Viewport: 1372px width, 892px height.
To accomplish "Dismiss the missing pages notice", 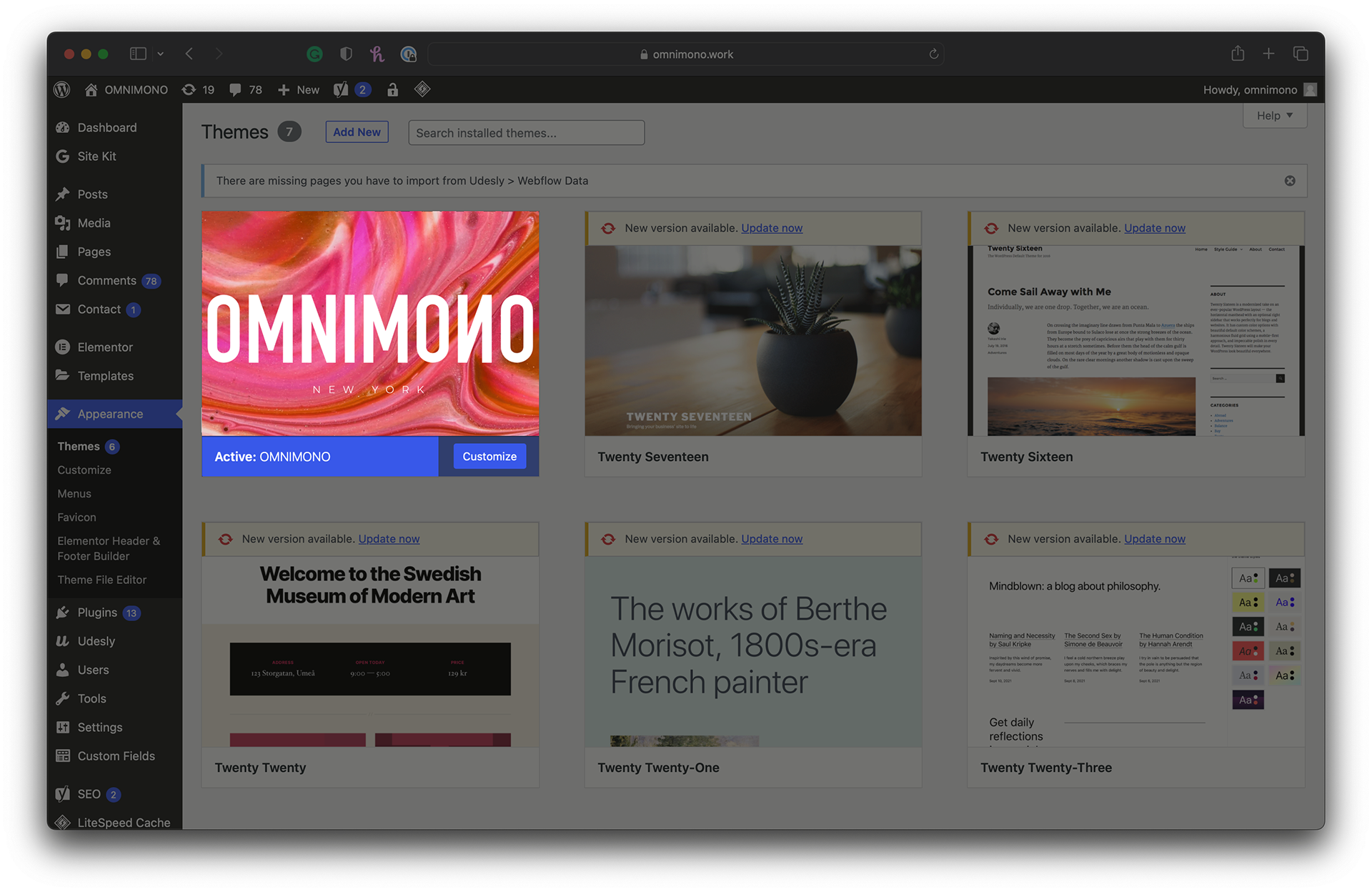I will tap(1290, 181).
